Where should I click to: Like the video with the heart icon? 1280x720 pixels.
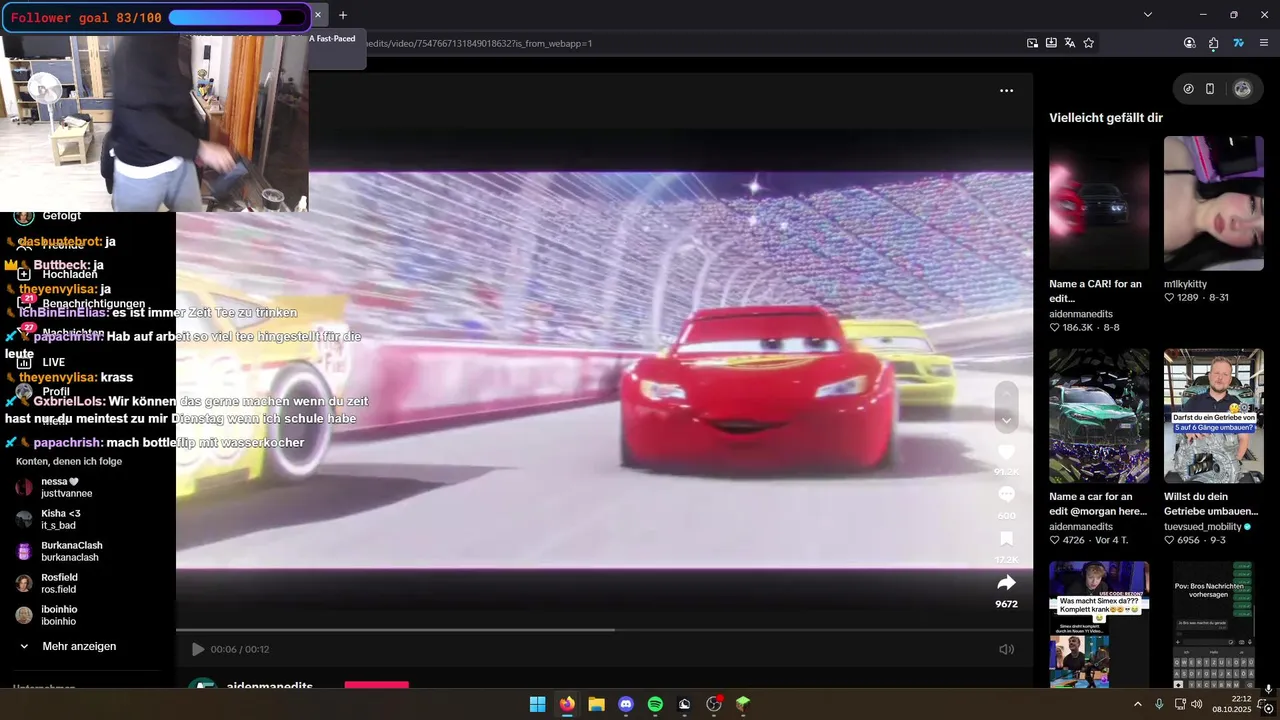click(1007, 452)
